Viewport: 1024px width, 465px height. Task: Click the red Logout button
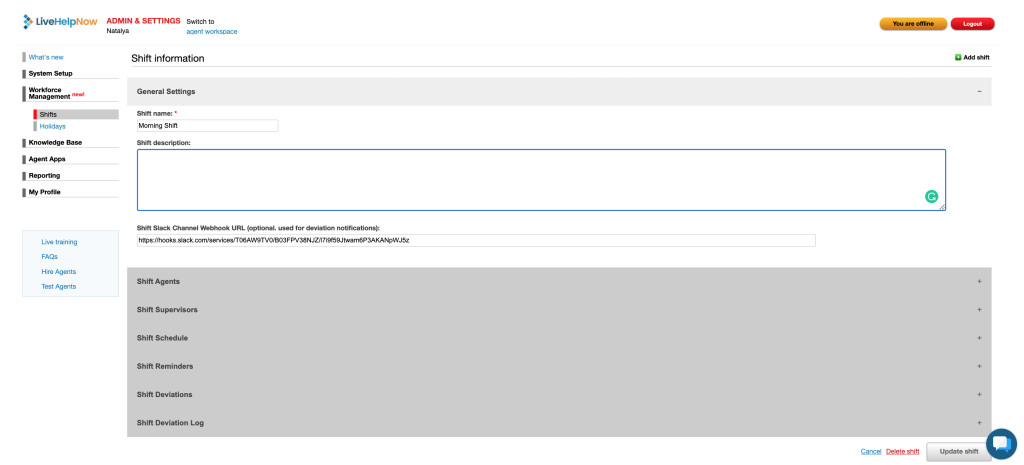[x=972, y=23]
